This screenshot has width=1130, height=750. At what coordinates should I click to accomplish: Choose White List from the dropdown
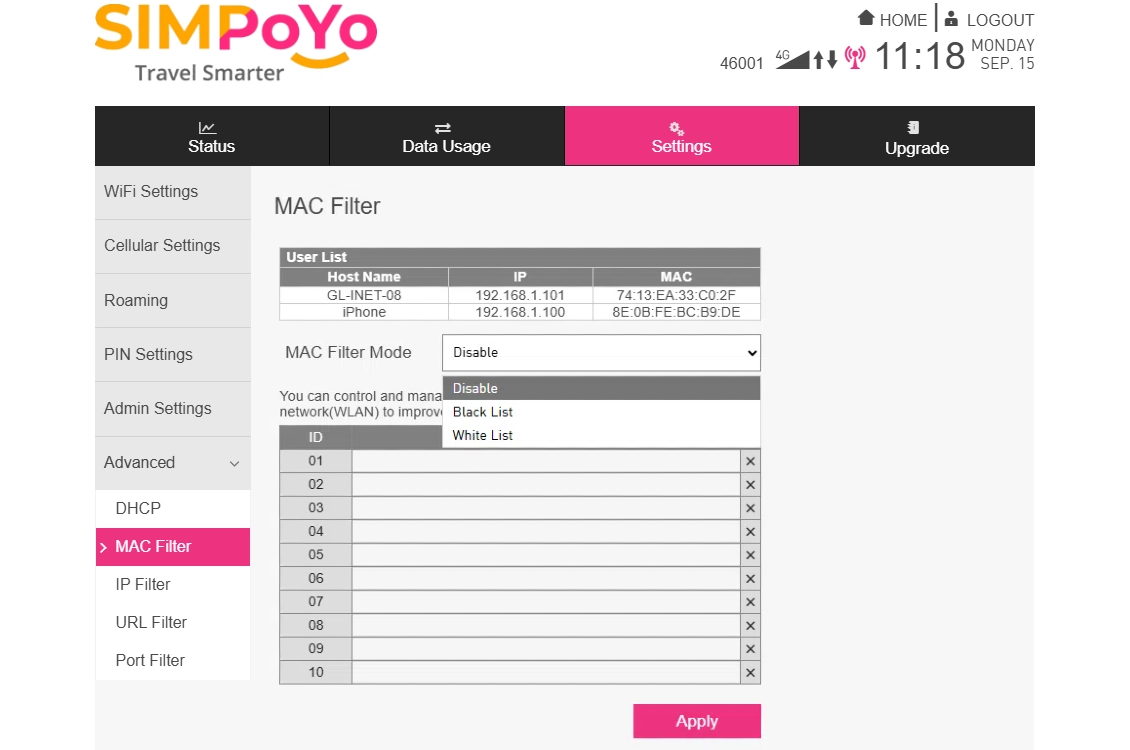click(483, 435)
